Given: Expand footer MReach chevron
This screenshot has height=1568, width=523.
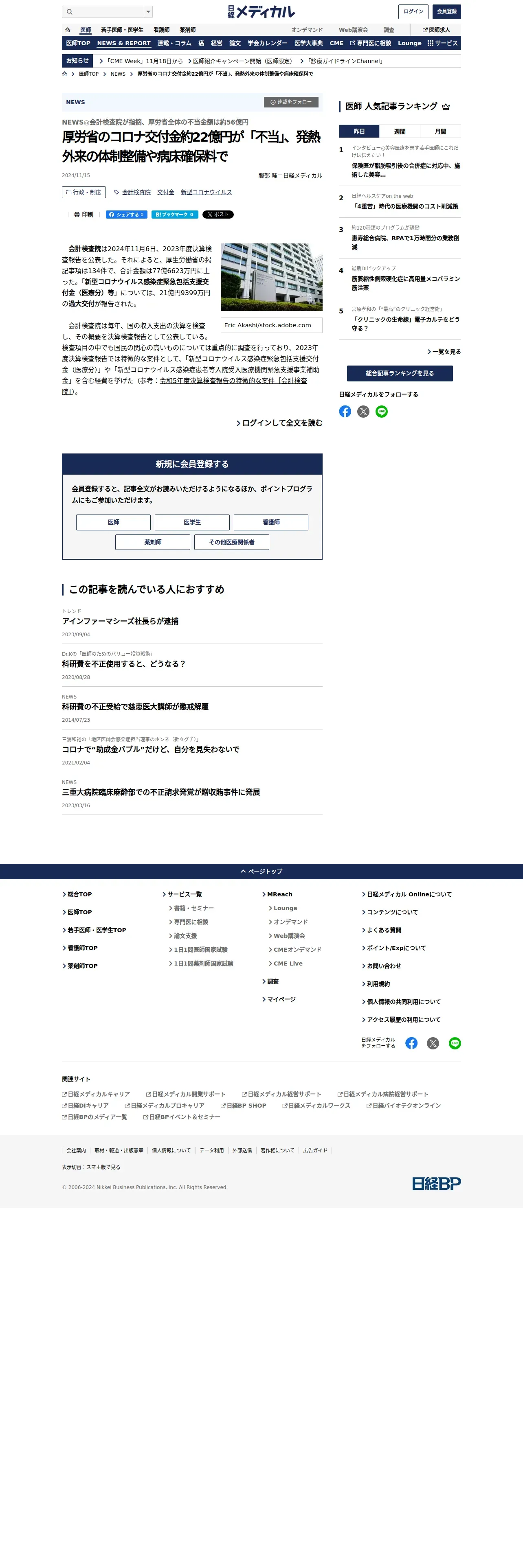Looking at the screenshot, I should coord(264,894).
